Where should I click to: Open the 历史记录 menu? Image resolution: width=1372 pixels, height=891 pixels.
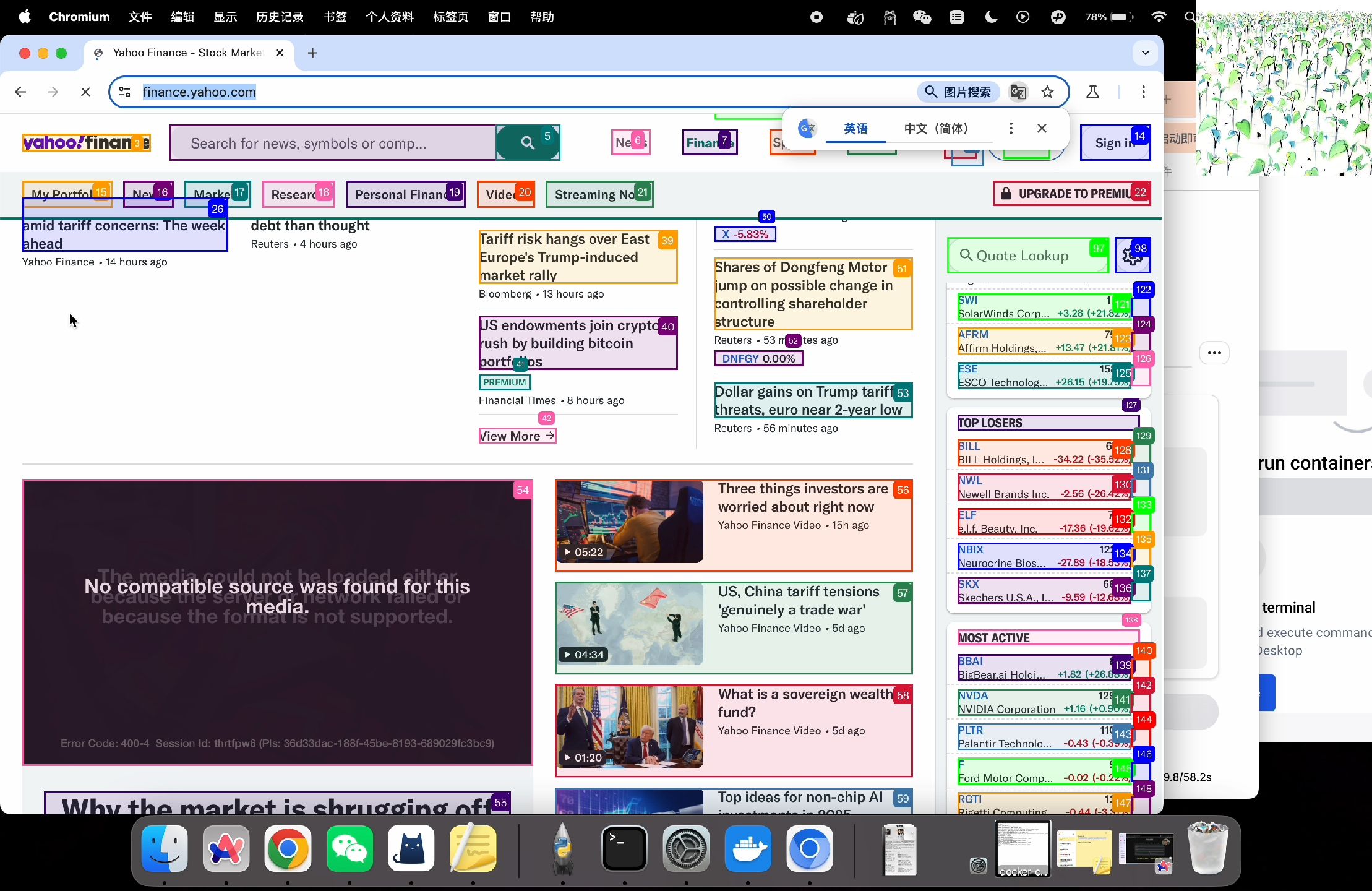280,17
